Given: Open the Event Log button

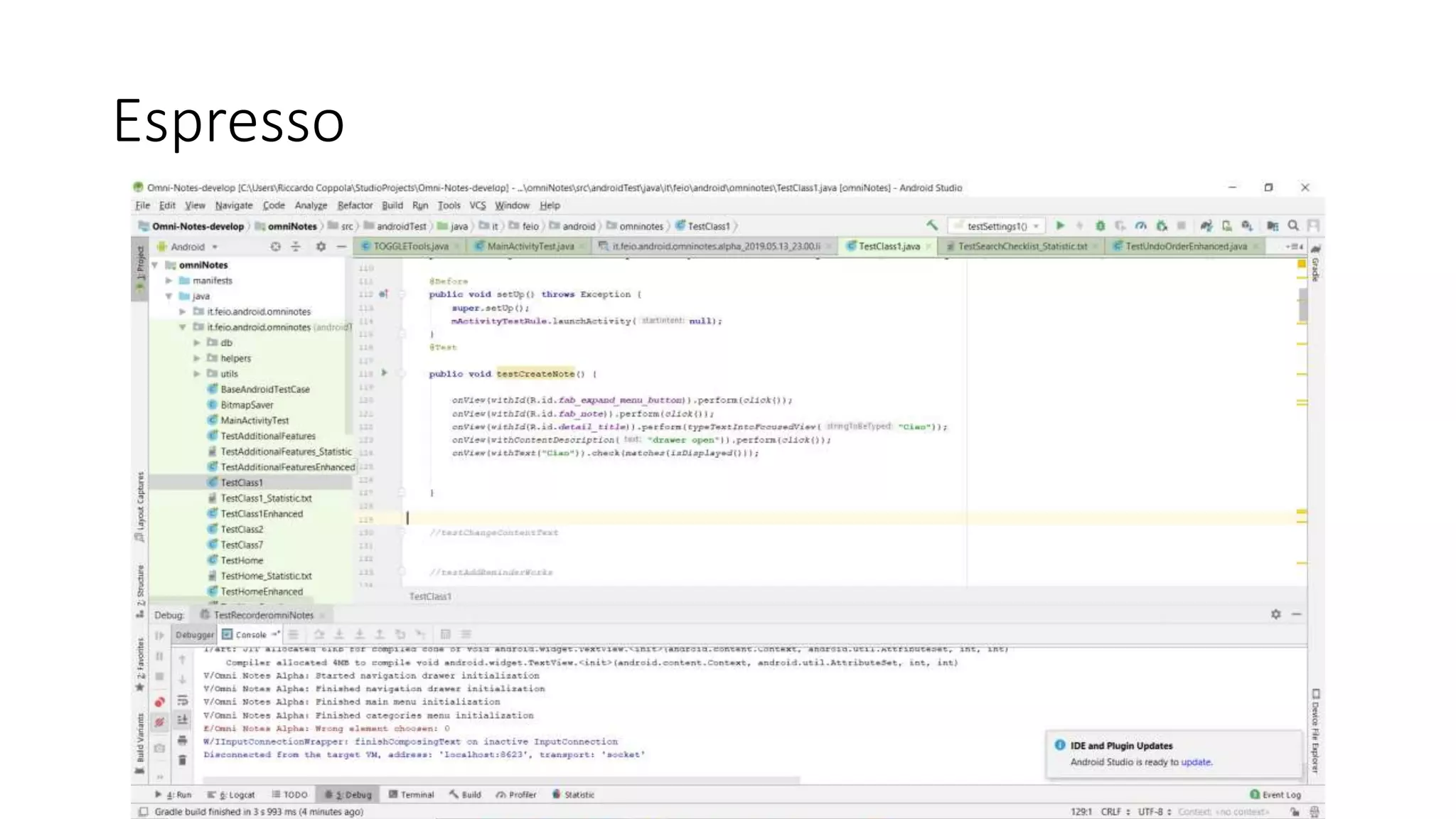Looking at the screenshot, I should 1275,795.
